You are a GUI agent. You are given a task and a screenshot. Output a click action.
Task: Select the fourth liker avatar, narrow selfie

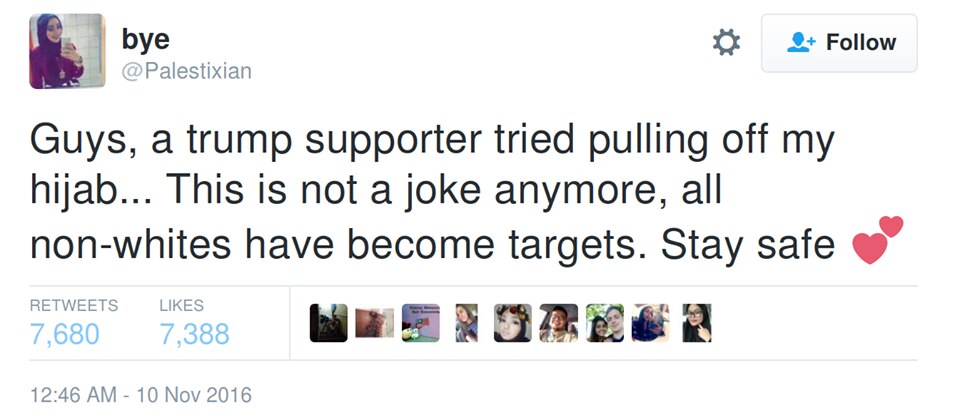(466, 322)
